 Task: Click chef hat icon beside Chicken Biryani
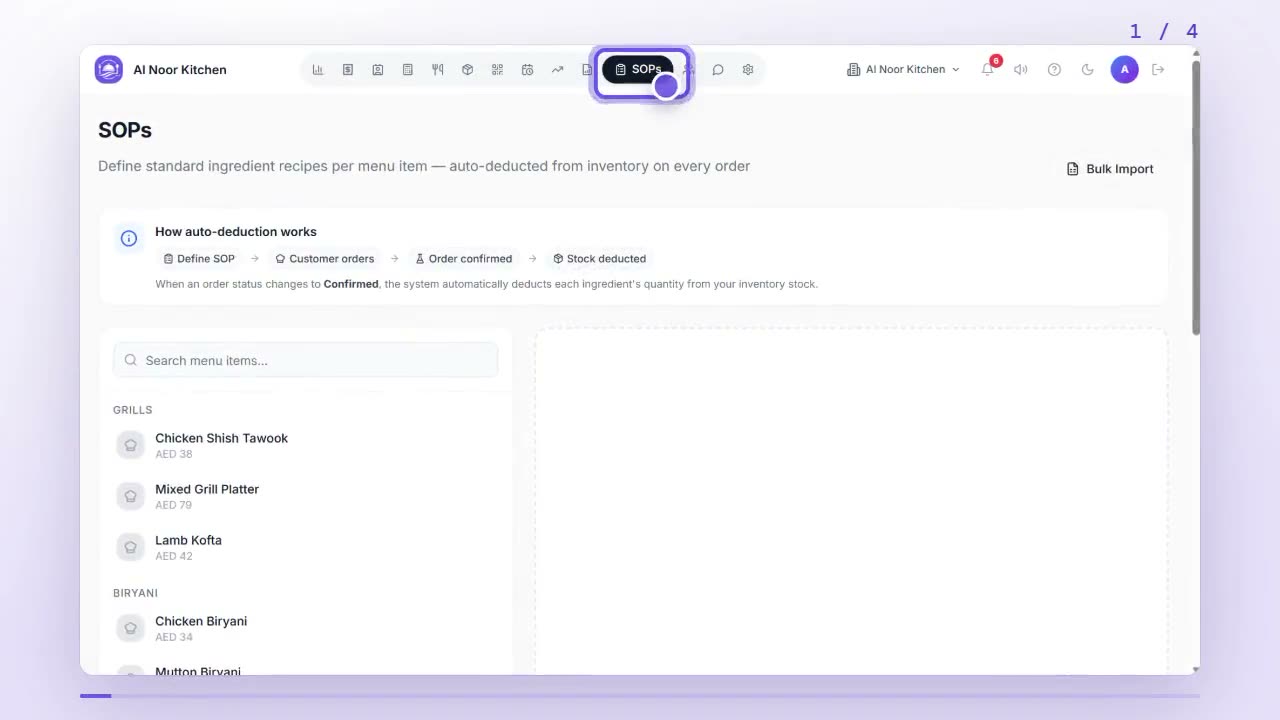click(x=131, y=628)
